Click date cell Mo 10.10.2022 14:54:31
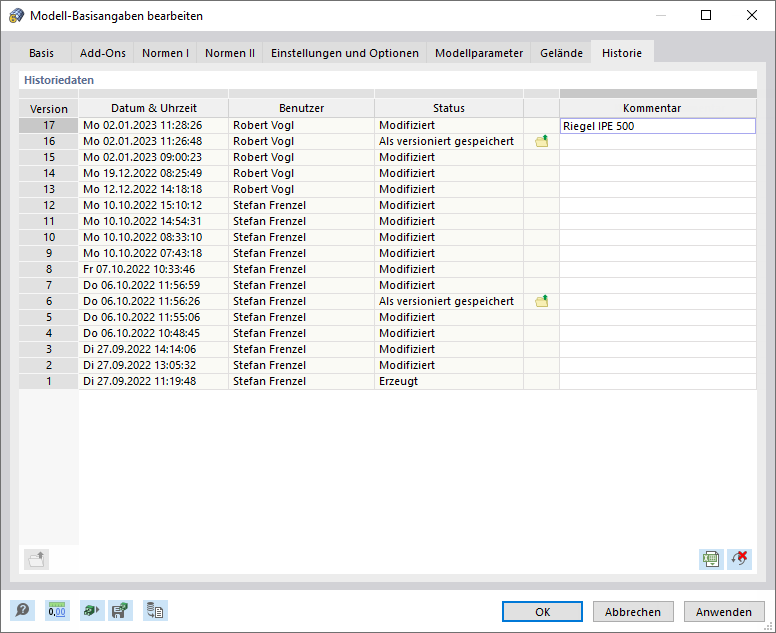Image resolution: width=776 pixels, height=633 pixels. click(x=153, y=221)
